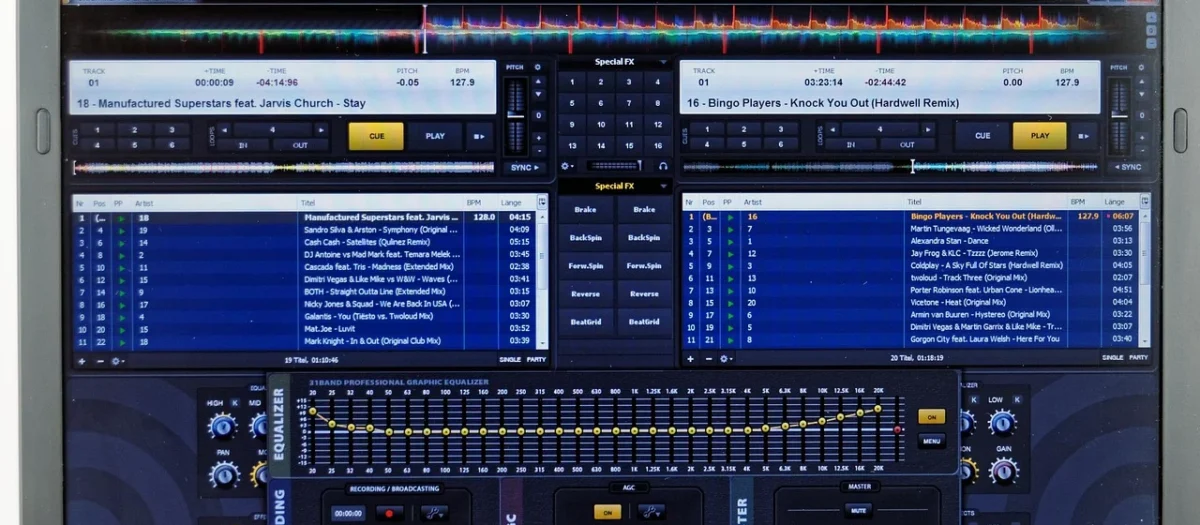Toggle the MASTER MUTE button
The width and height of the screenshot is (1200, 525).
858,510
